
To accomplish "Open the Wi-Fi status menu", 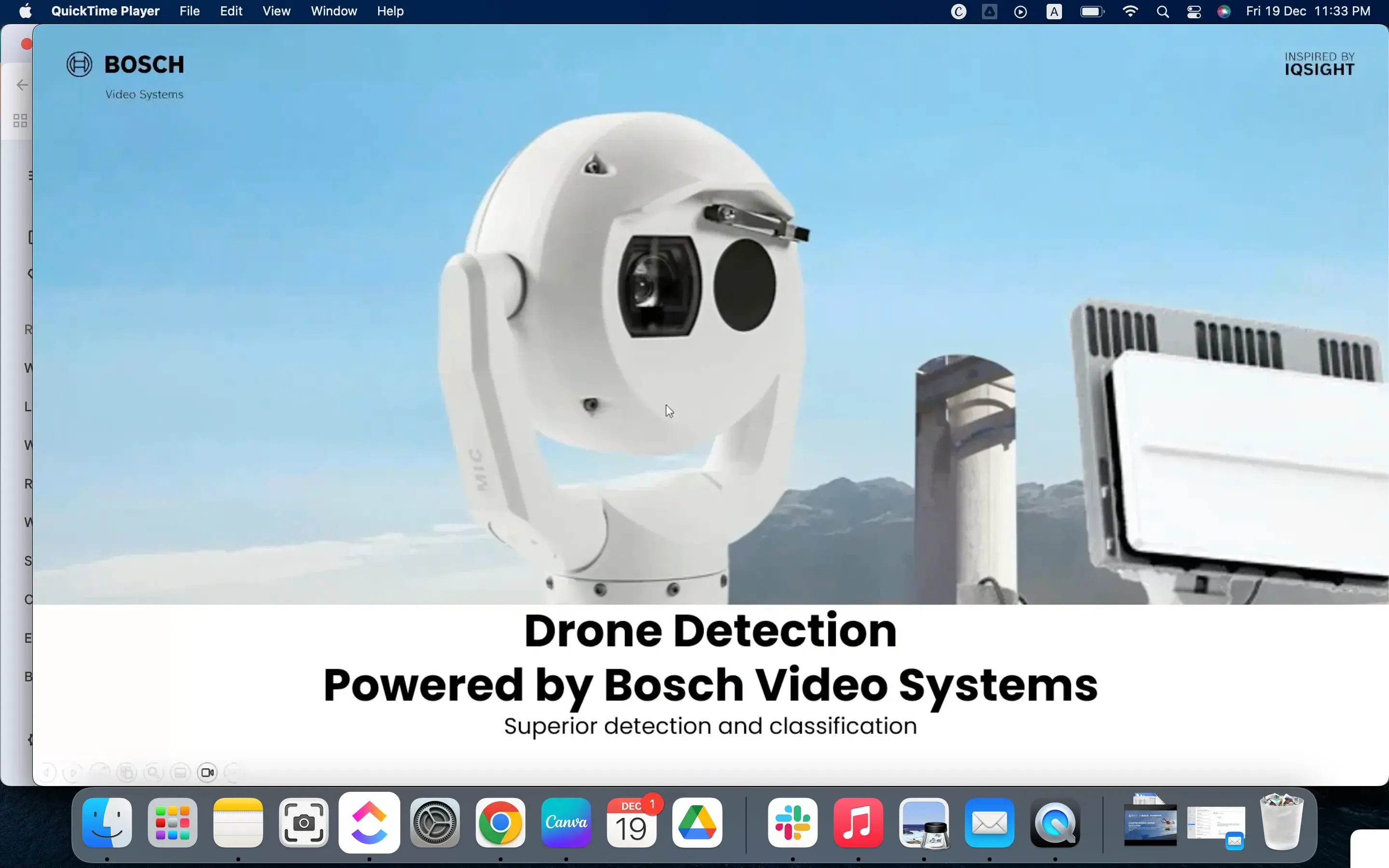I will (x=1129, y=12).
